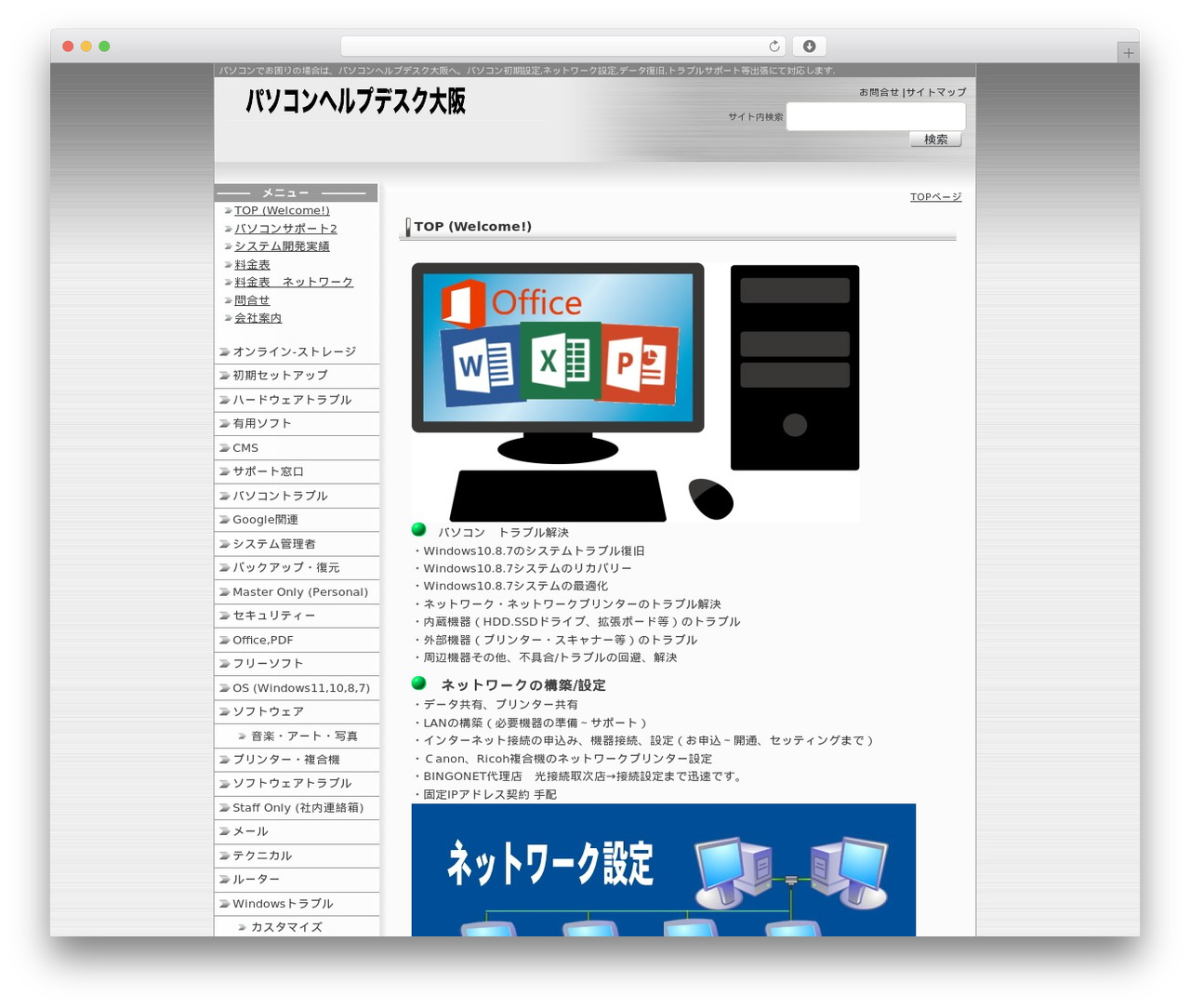The height and width of the screenshot is (1008, 1190).
Task: Open the ハードウェアトラブル category
Action: pos(297,400)
